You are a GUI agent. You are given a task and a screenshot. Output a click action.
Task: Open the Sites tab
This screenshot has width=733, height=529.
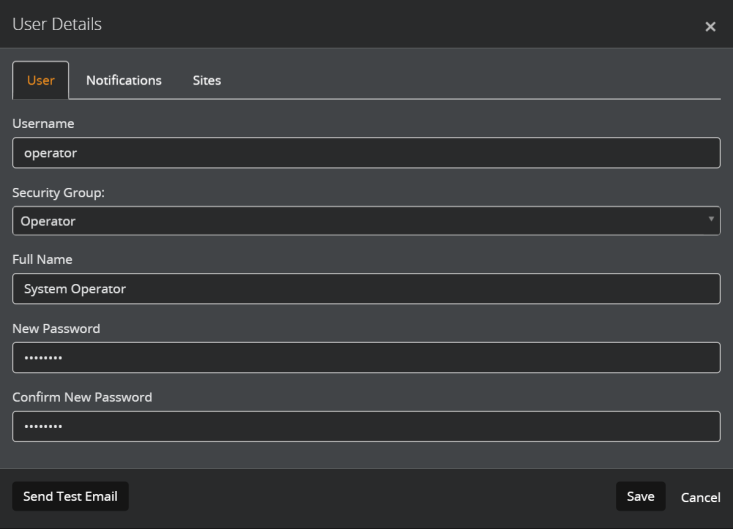[207, 80]
